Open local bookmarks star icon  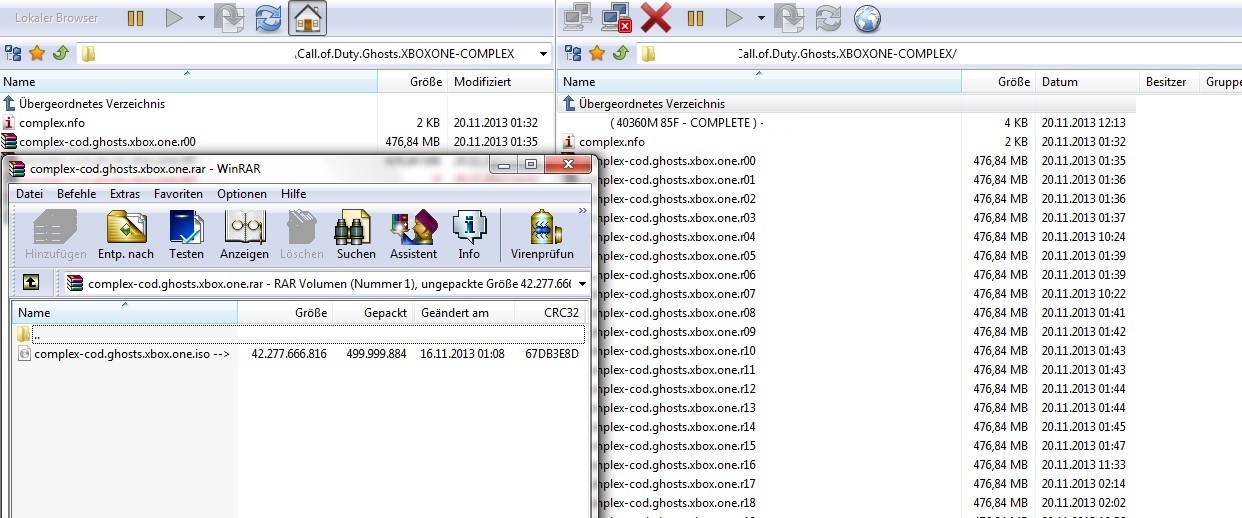coord(37,54)
